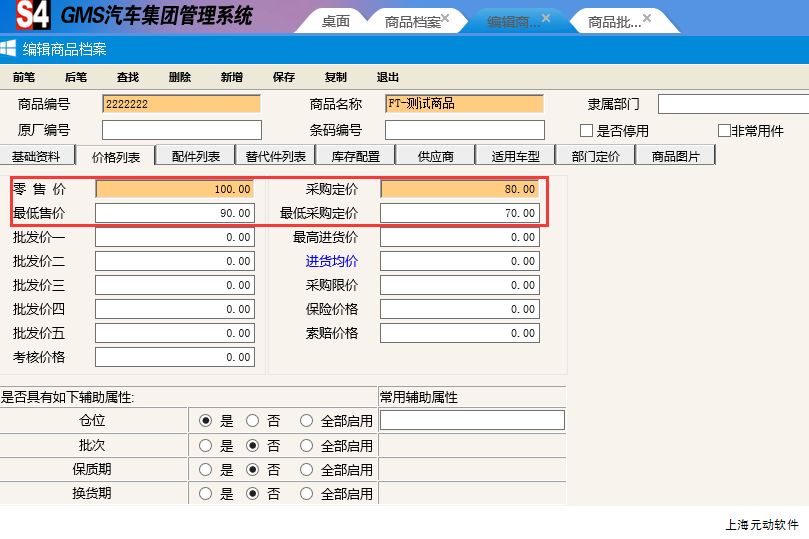Click the 零售价 input field
This screenshot has width=809, height=539.
point(175,189)
